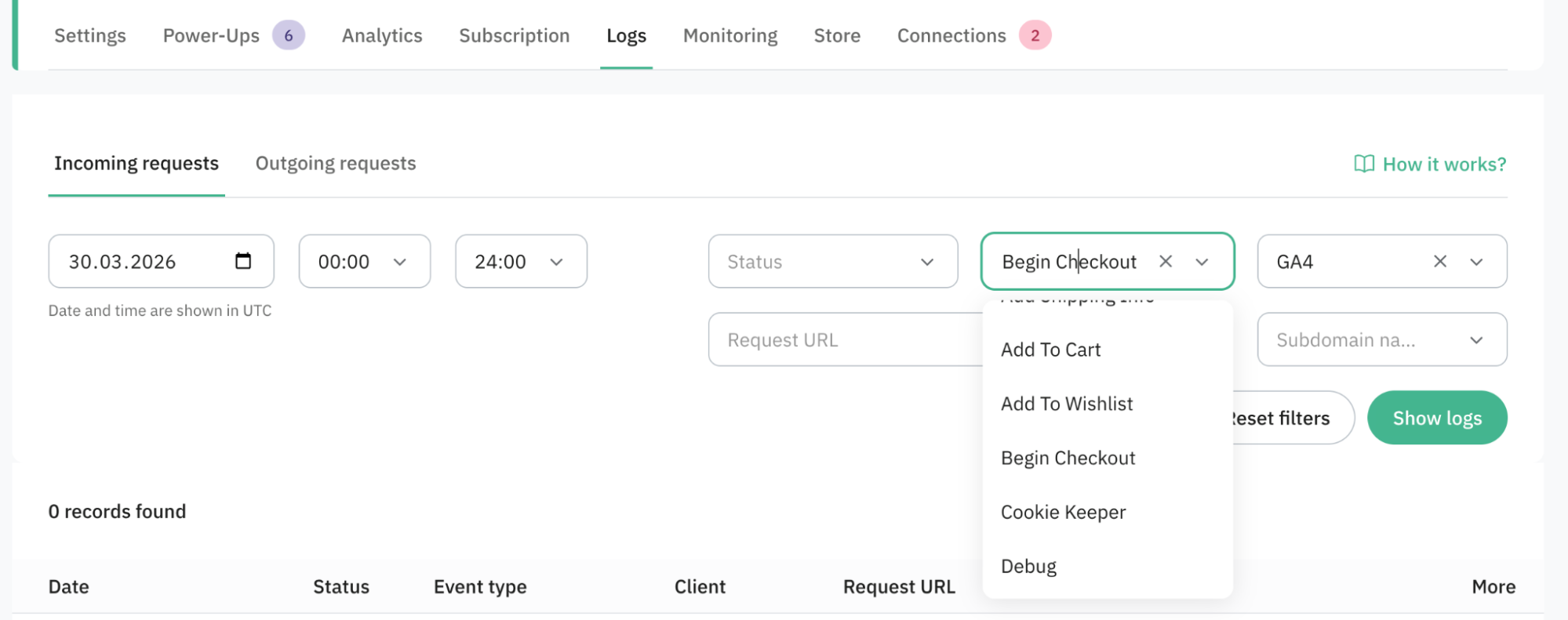Open the 24:00 end time dropdown
1568x620 pixels.
pyautogui.click(x=521, y=261)
